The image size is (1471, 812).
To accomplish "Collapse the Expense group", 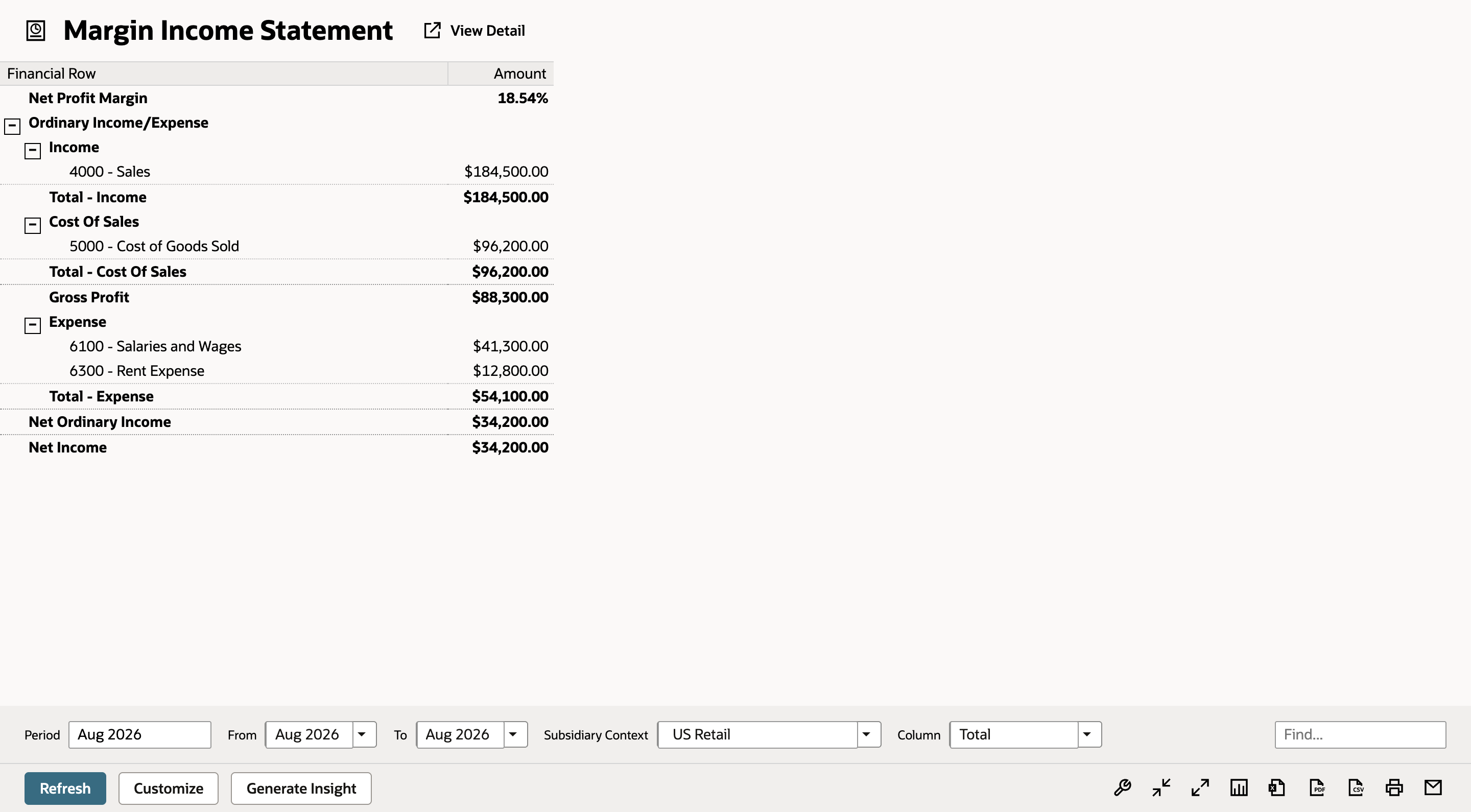I will click(x=33, y=325).
